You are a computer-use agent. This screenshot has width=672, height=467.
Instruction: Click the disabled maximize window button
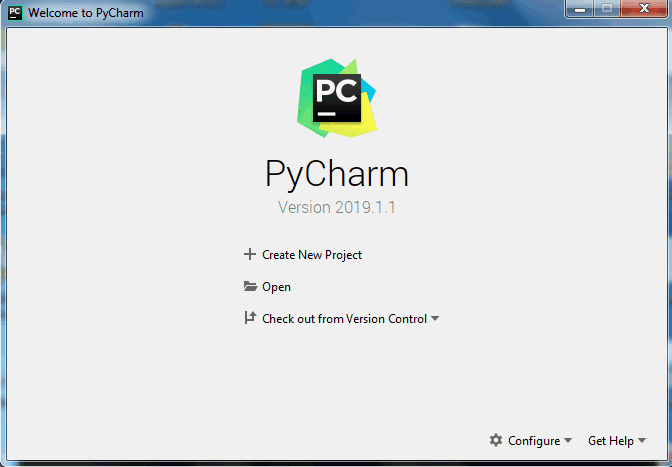pyautogui.click(x=607, y=9)
